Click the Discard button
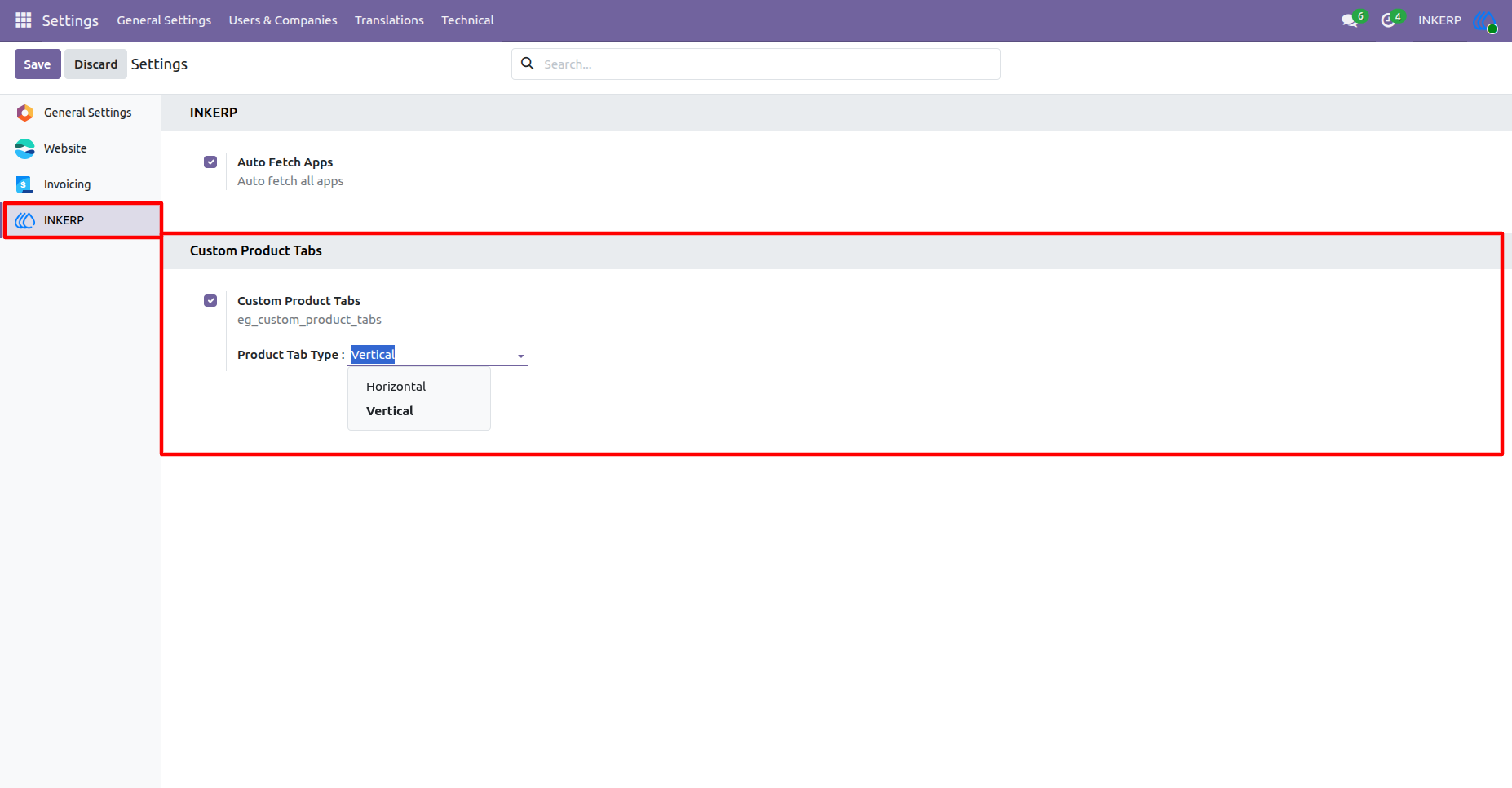Viewport: 1512px width, 788px height. coord(96,64)
